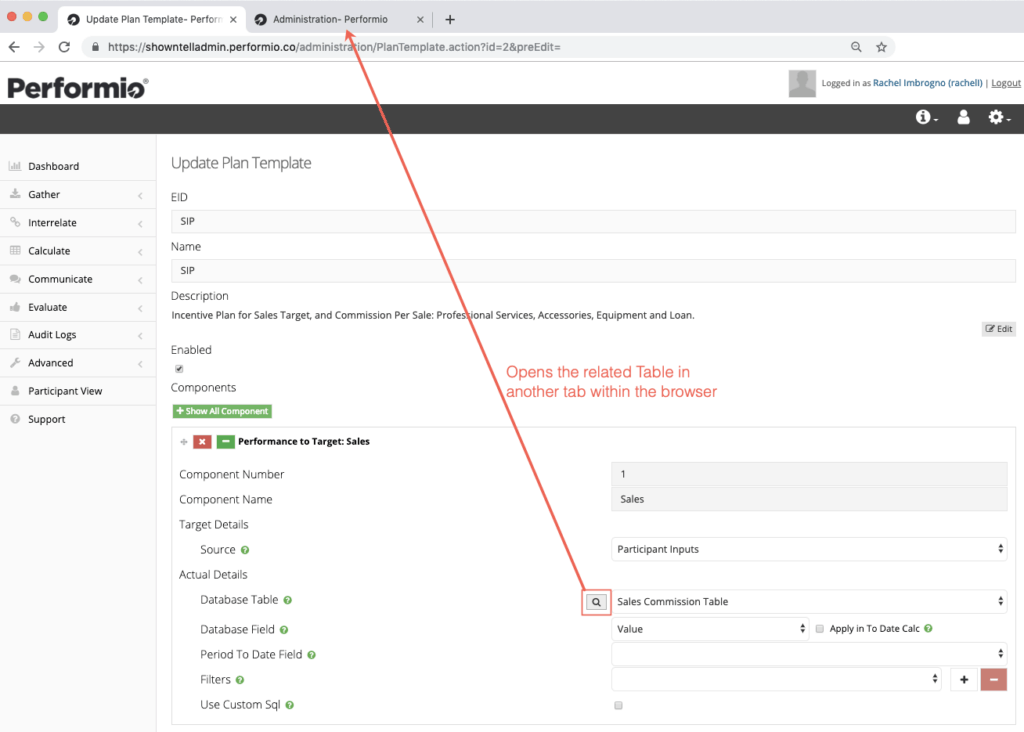Expand the Calculate sidebar menu
This screenshot has height=732, width=1024.
point(78,251)
